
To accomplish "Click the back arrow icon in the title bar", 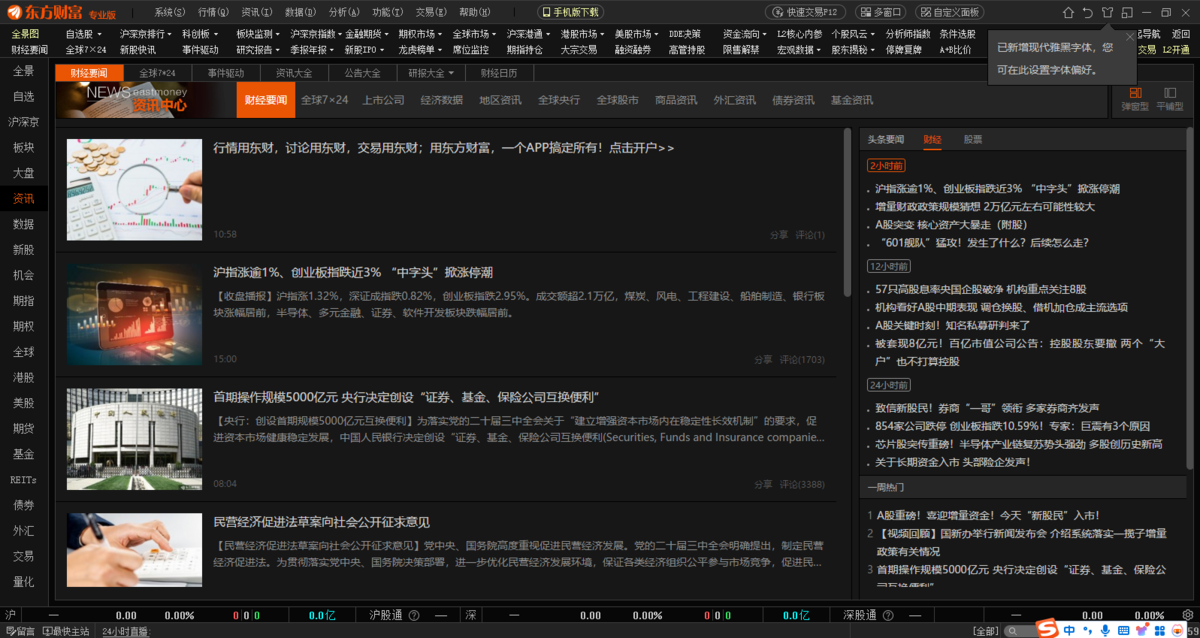I will (1087, 12).
